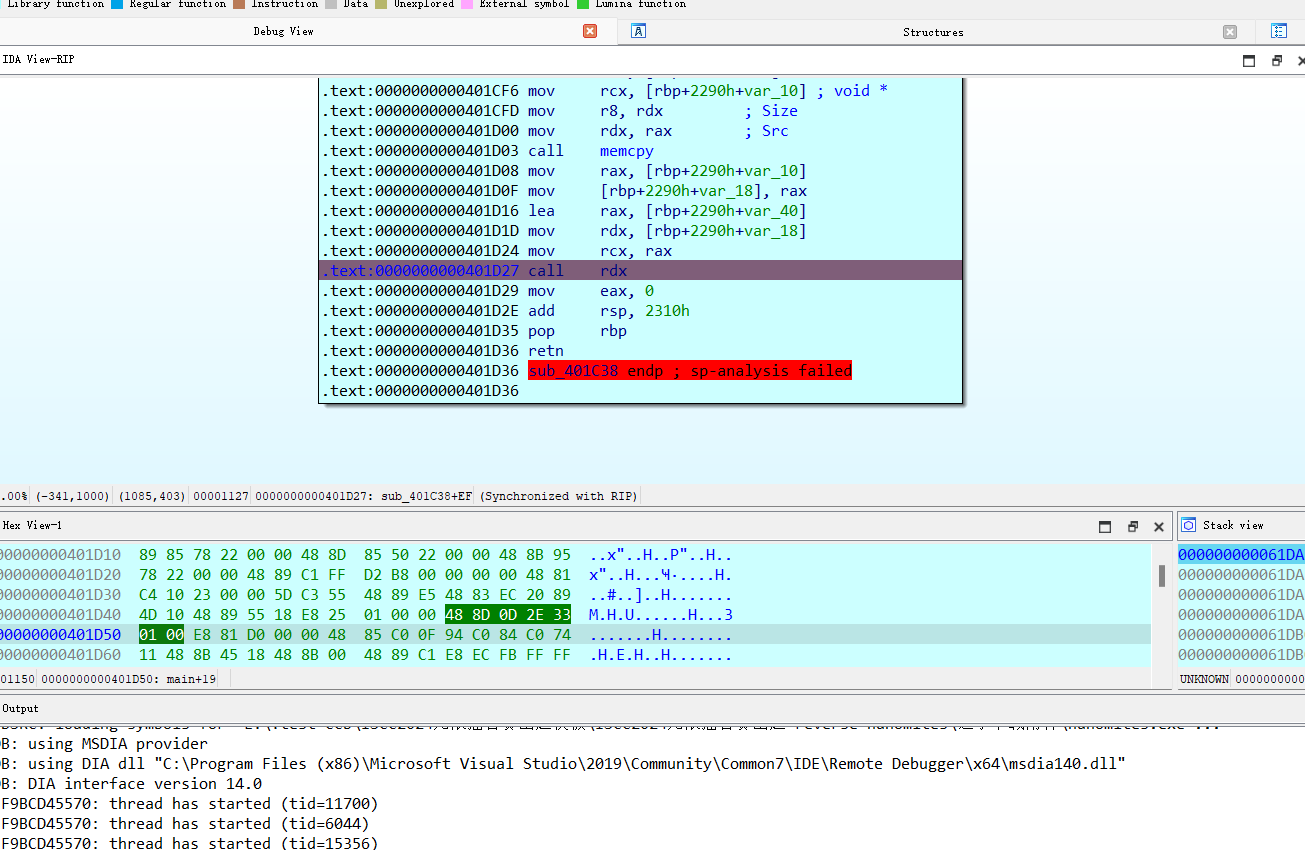The width and height of the screenshot is (1305, 850).
Task: Click the Instruction brown legend swatch
Action: pos(239,4)
